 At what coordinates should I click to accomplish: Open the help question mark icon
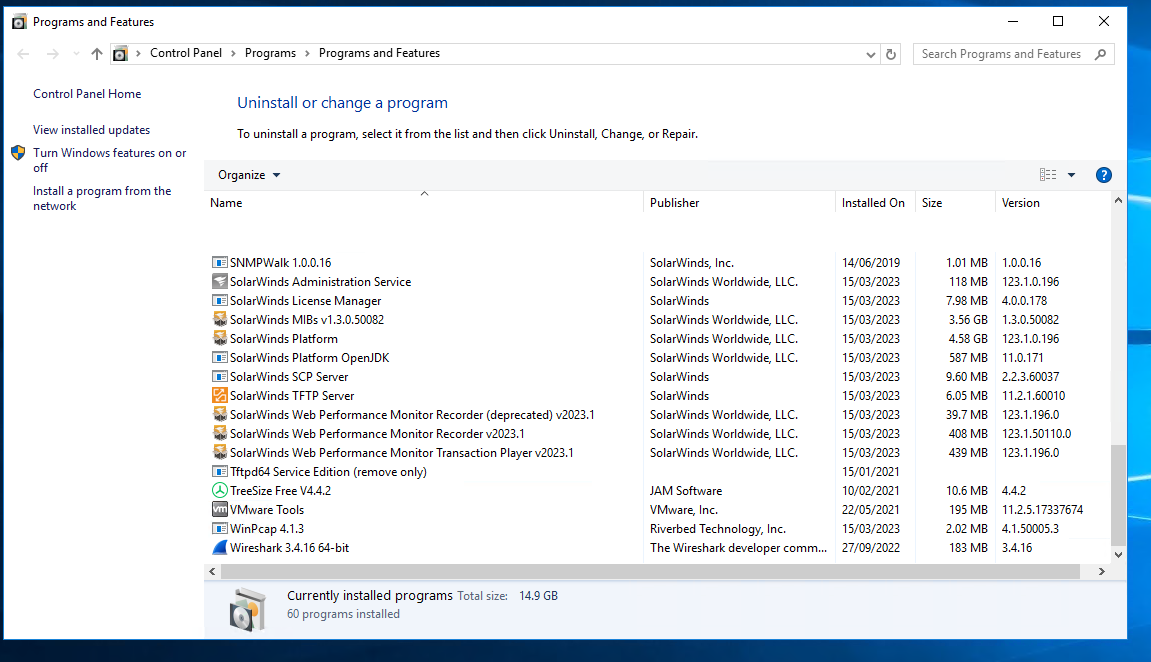pyautogui.click(x=1103, y=175)
